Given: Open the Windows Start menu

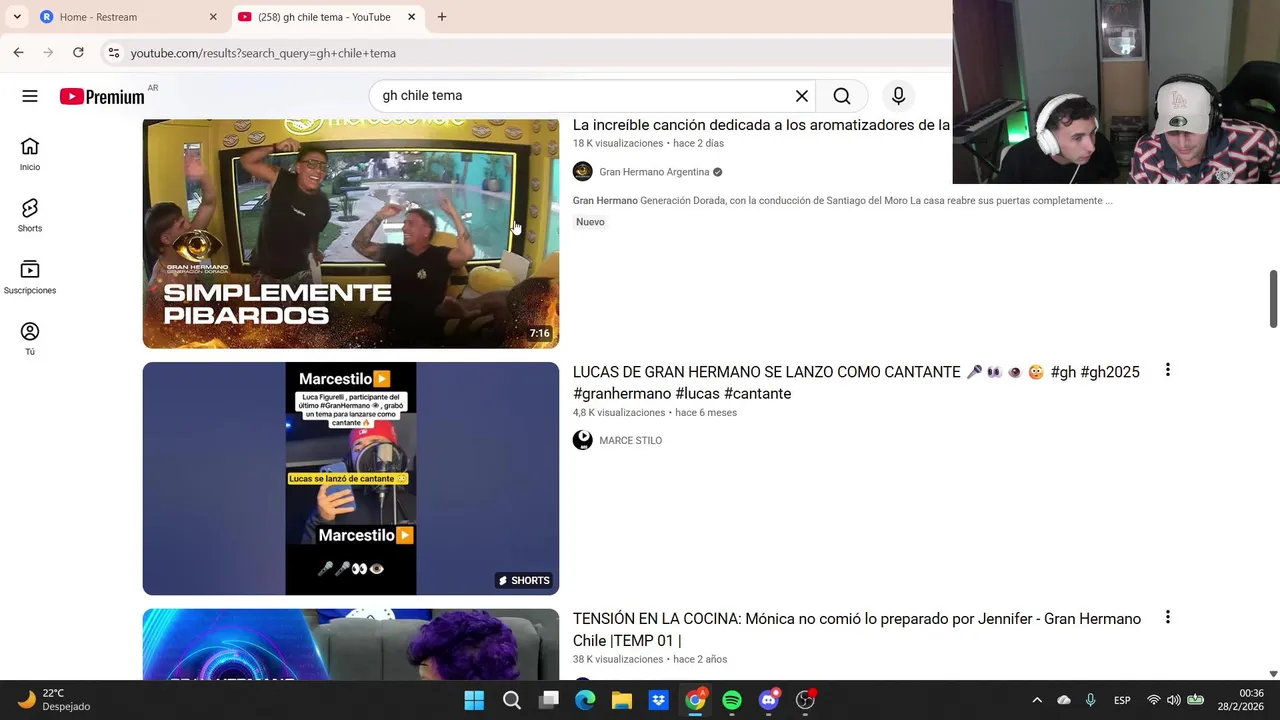Looking at the screenshot, I should [x=474, y=700].
